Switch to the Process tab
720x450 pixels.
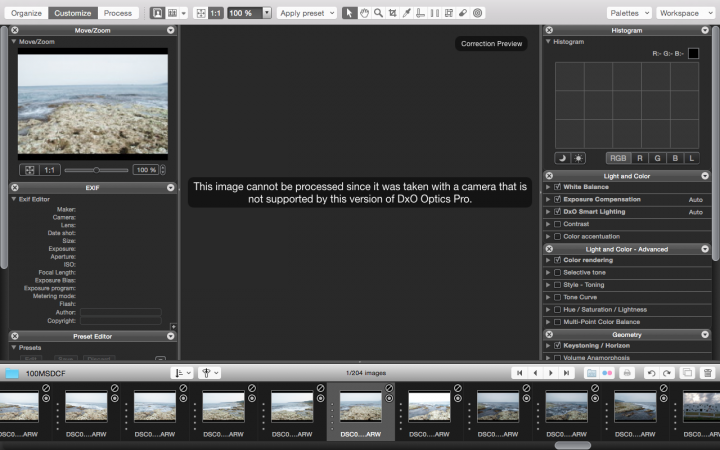(118, 13)
